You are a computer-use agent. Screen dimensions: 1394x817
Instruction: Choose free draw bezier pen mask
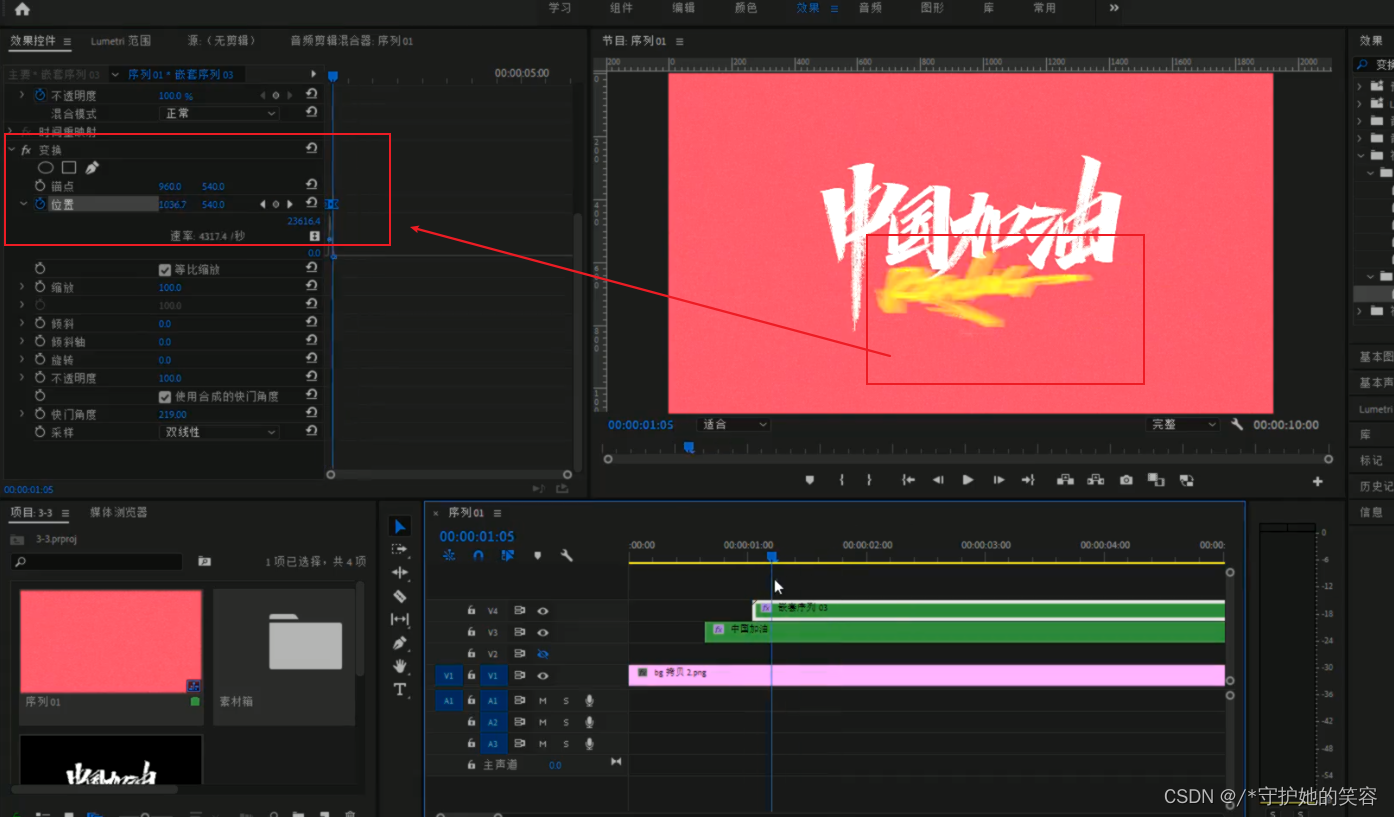click(92, 168)
